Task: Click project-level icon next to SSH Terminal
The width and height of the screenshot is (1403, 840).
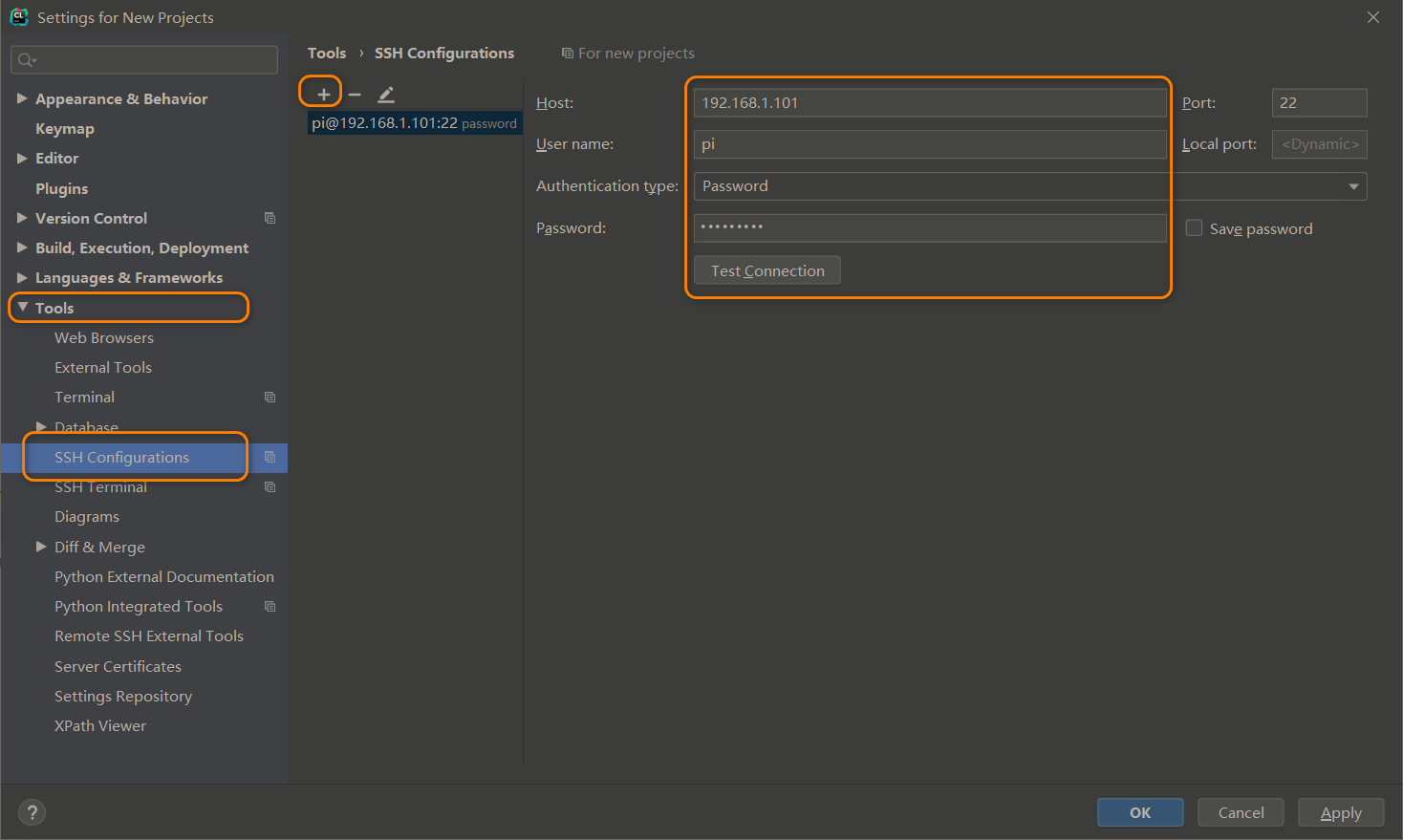Action: (x=270, y=486)
